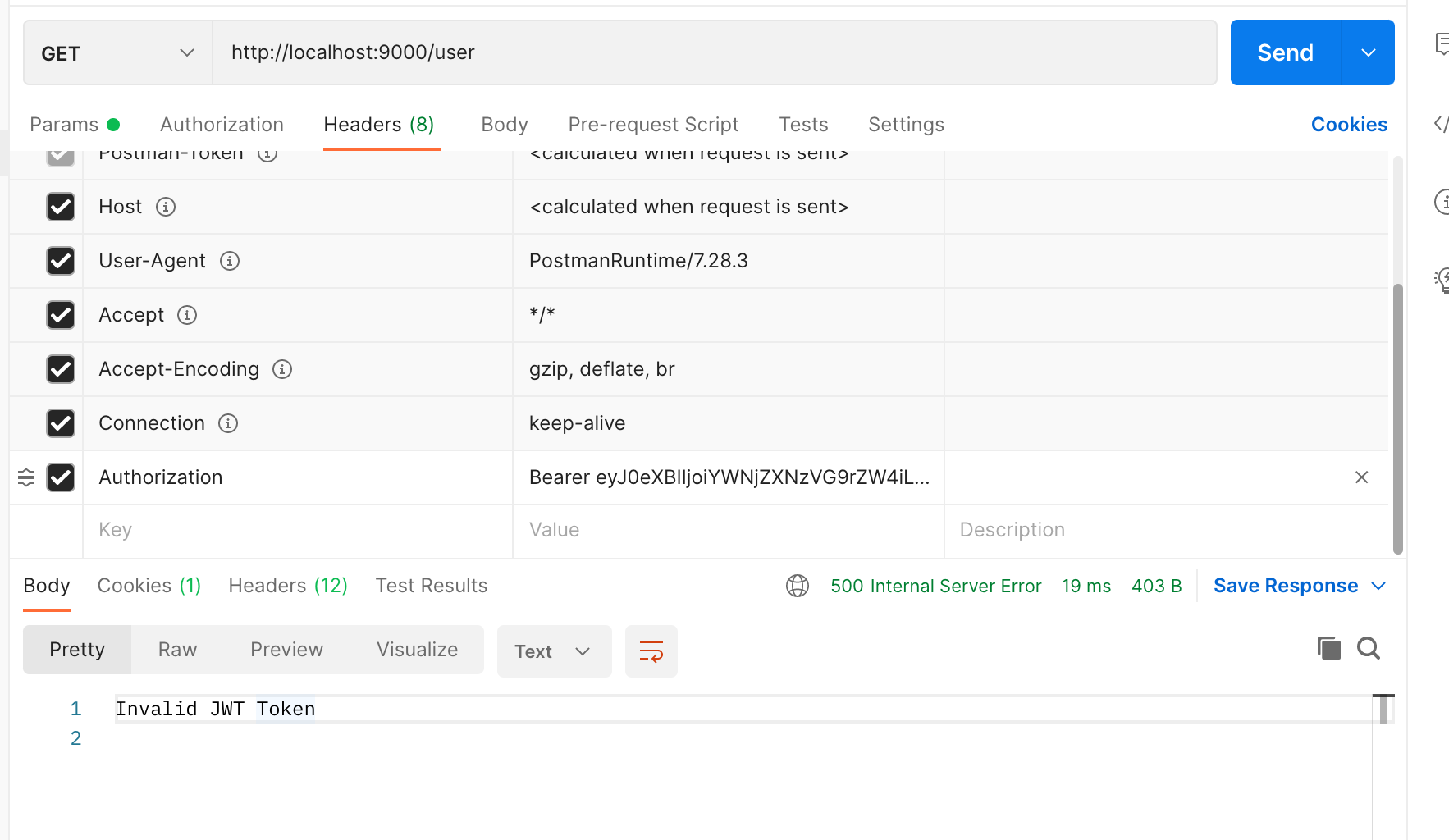The width and height of the screenshot is (1449, 840).
Task: Search within the response body
Action: [x=1369, y=648]
